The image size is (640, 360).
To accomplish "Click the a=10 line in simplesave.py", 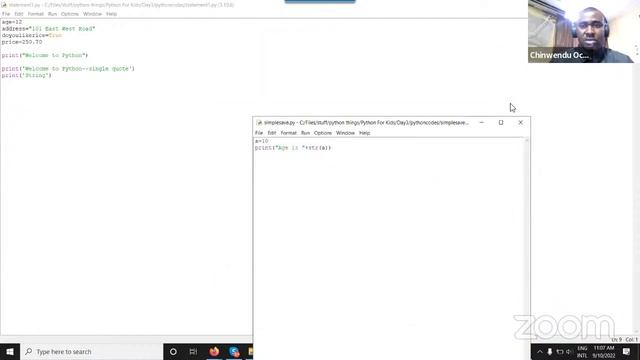I will pyautogui.click(x=262, y=141).
